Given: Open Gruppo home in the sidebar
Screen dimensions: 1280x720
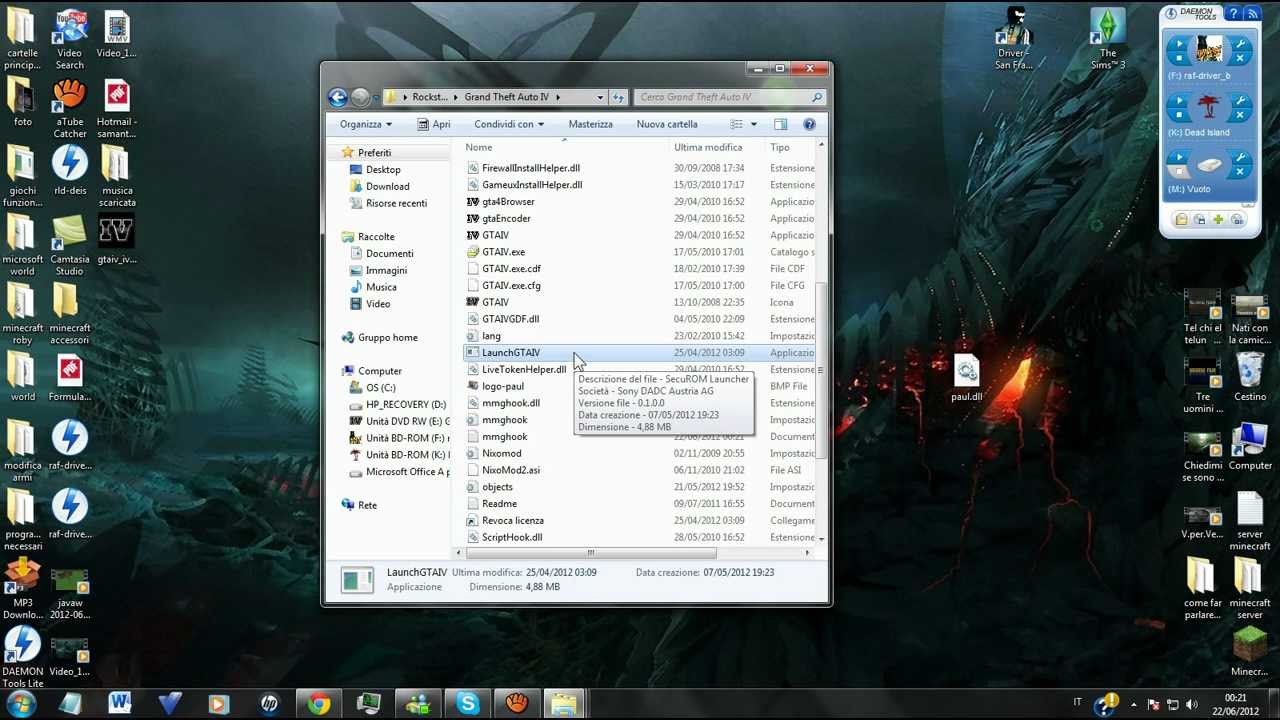Looking at the screenshot, I should 388,337.
